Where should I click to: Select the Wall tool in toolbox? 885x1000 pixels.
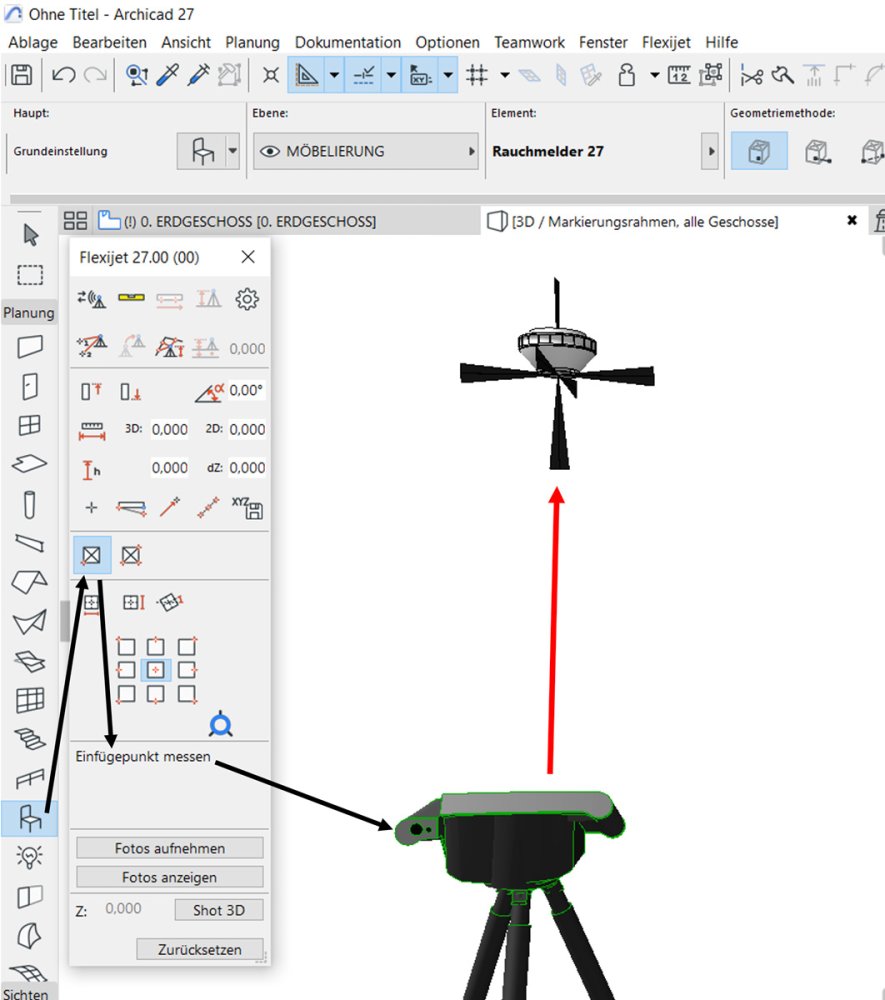30,346
